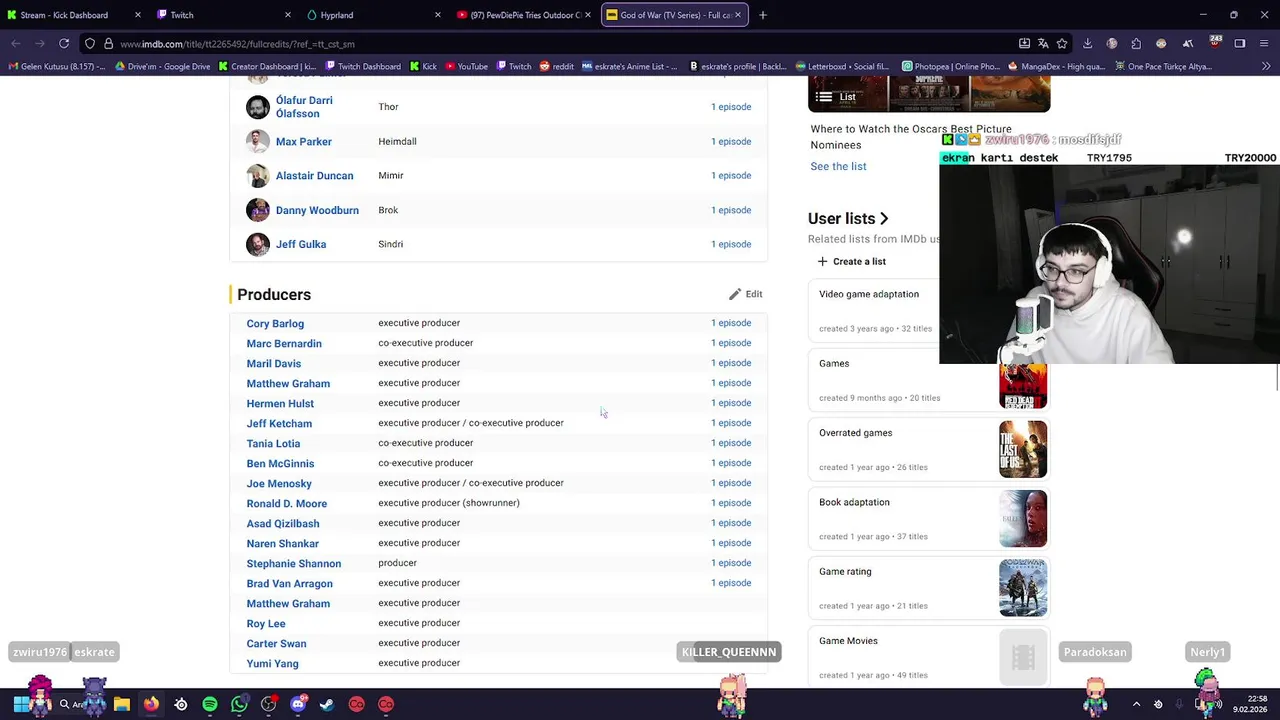
Task: Open Steam from the taskbar
Action: click(327, 704)
